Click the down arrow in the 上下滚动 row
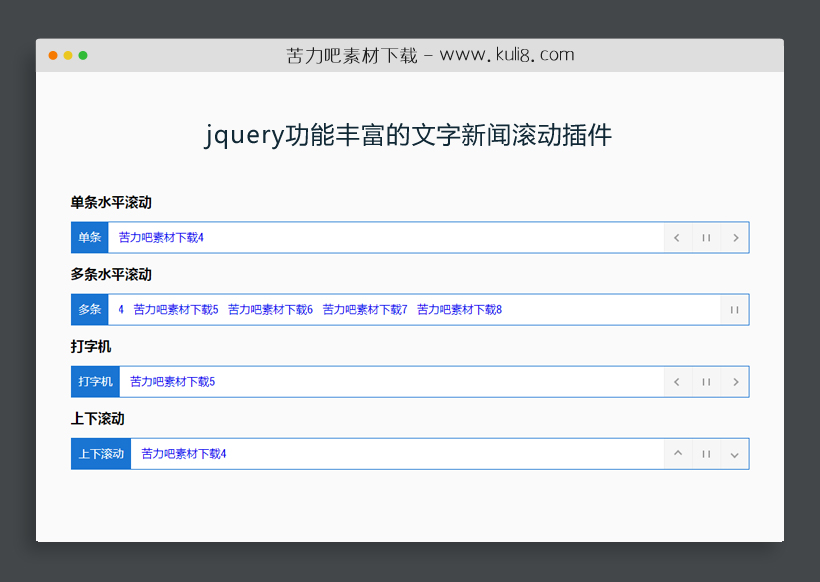Viewport: 820px width, 582px height. (736, 453)
